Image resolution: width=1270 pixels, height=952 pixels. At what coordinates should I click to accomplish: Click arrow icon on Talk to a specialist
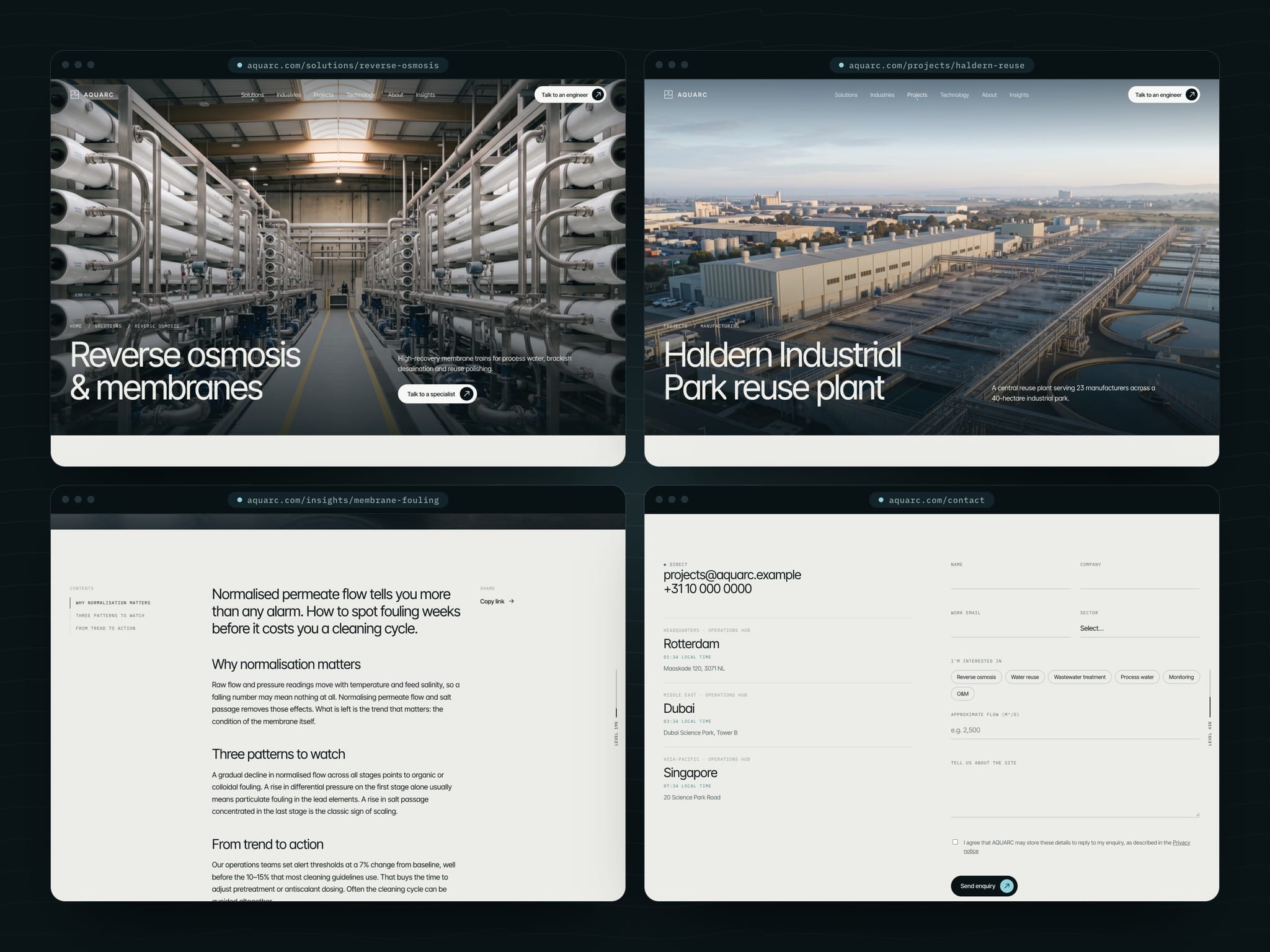point(466,394)
